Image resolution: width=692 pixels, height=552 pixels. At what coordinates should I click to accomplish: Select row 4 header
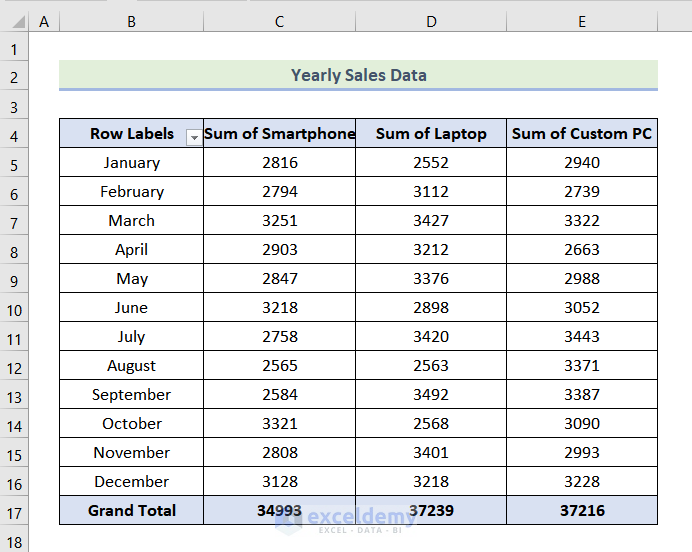pyautogui.click(x=14, y=134)
